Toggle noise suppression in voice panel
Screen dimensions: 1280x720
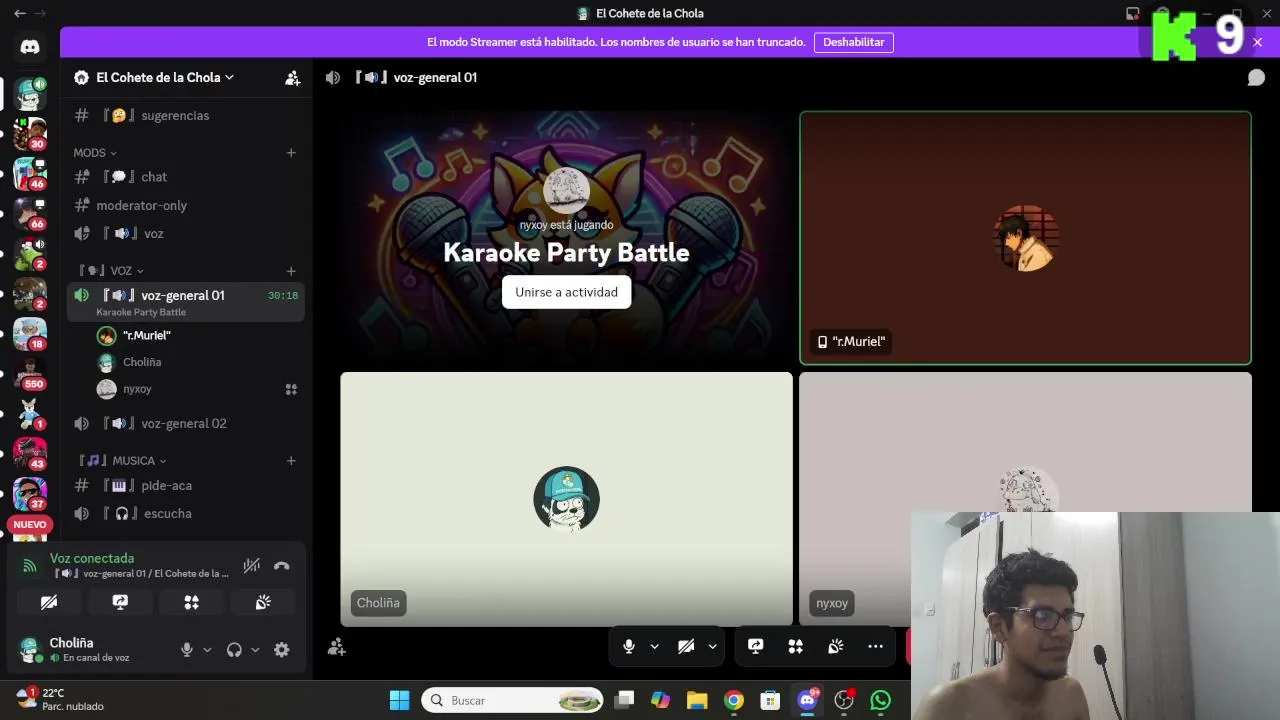[x=252, y=566]
